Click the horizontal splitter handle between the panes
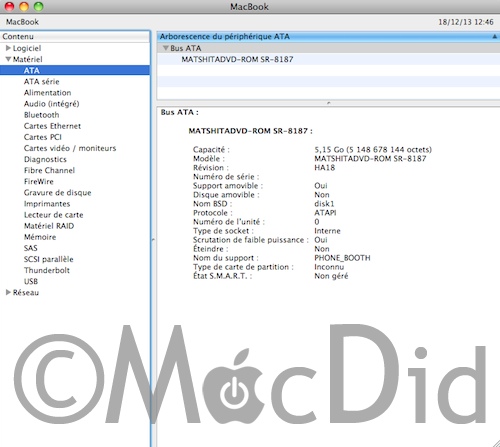The width and height of the screenshot is (500, 447). (328, 103)
